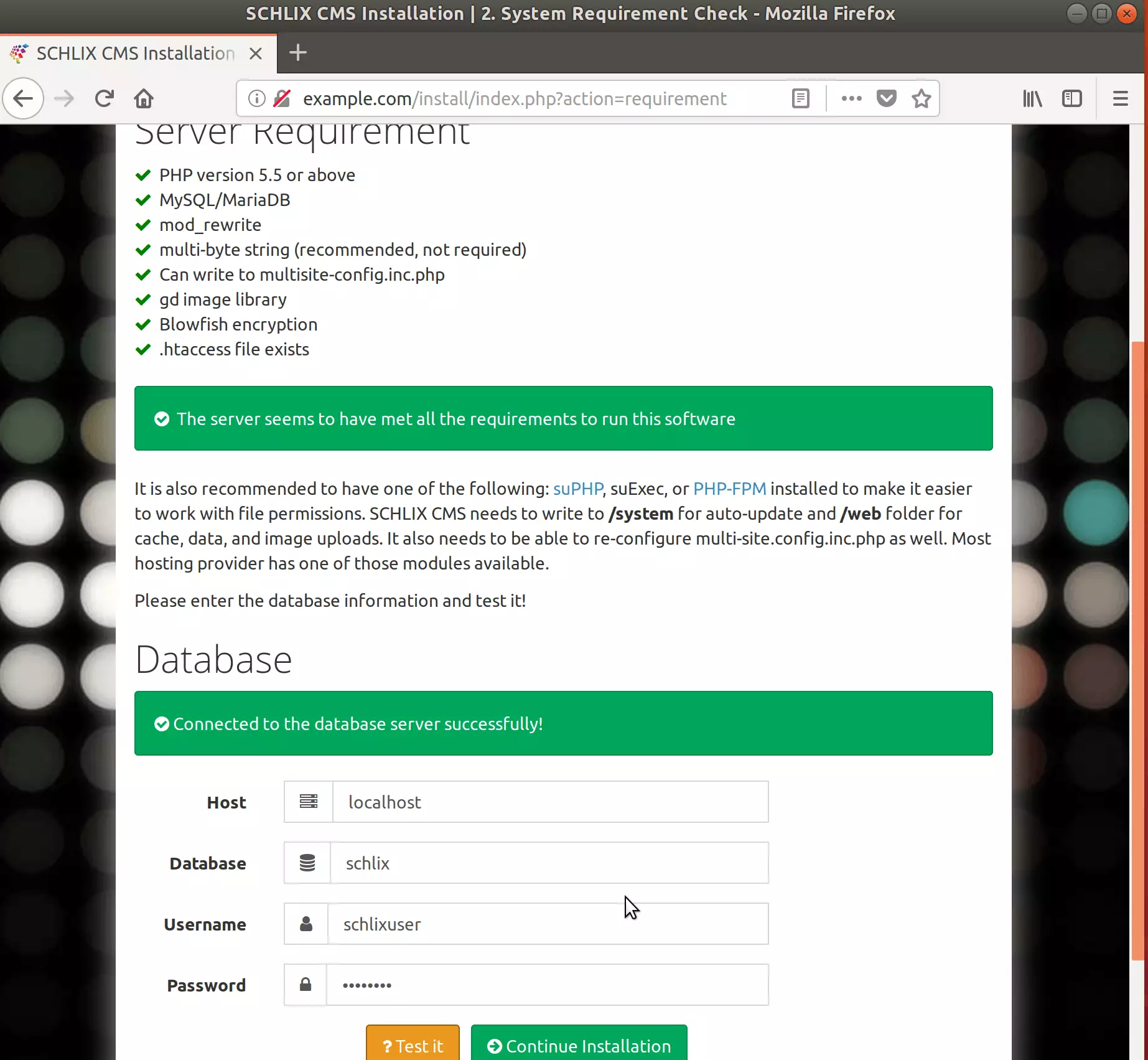Viewport: 1148px width, 1060px height.
Task: Open the suPHP link
Action: click(x=578, y=489)
